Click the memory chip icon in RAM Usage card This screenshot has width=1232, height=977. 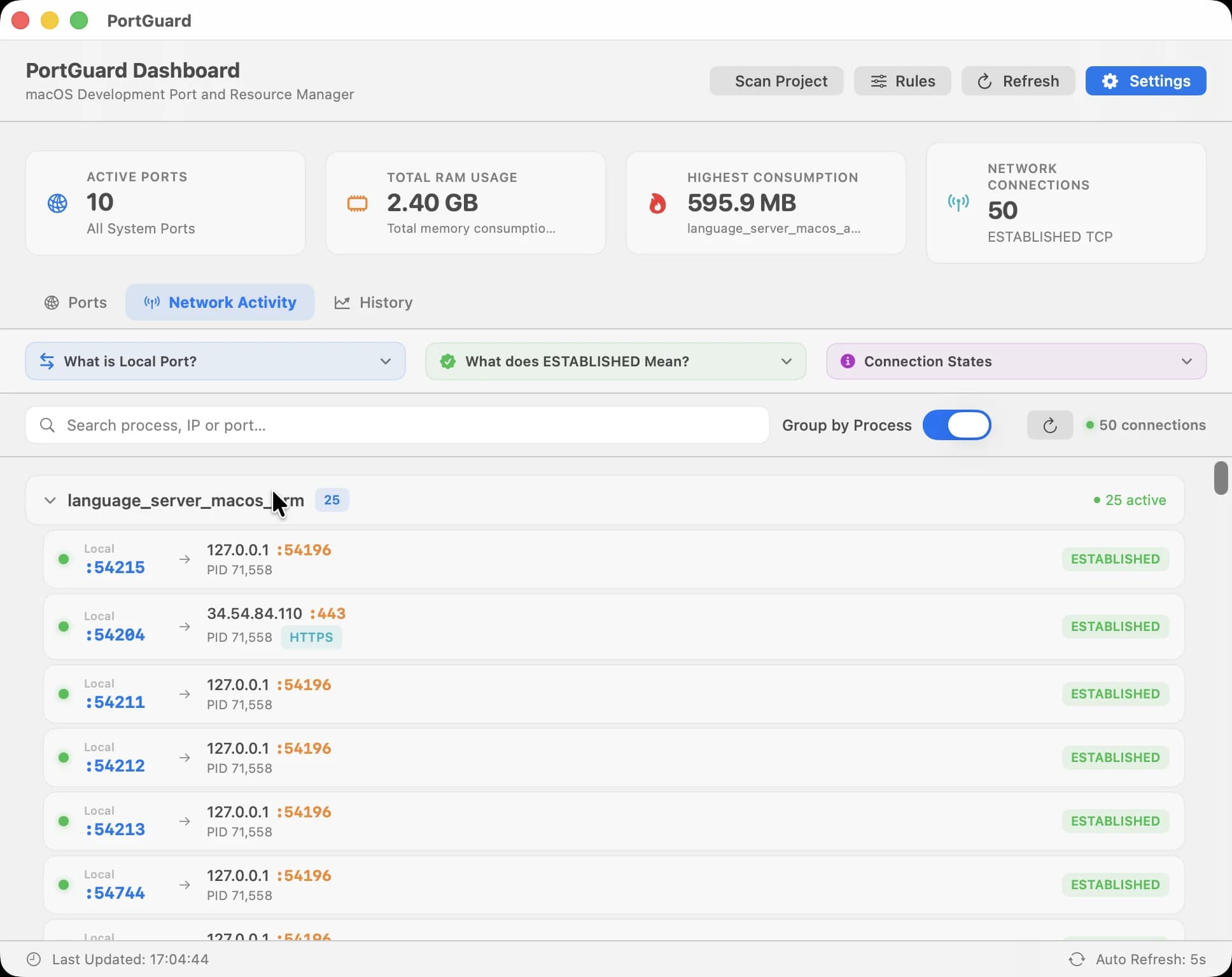coord(357,204)
